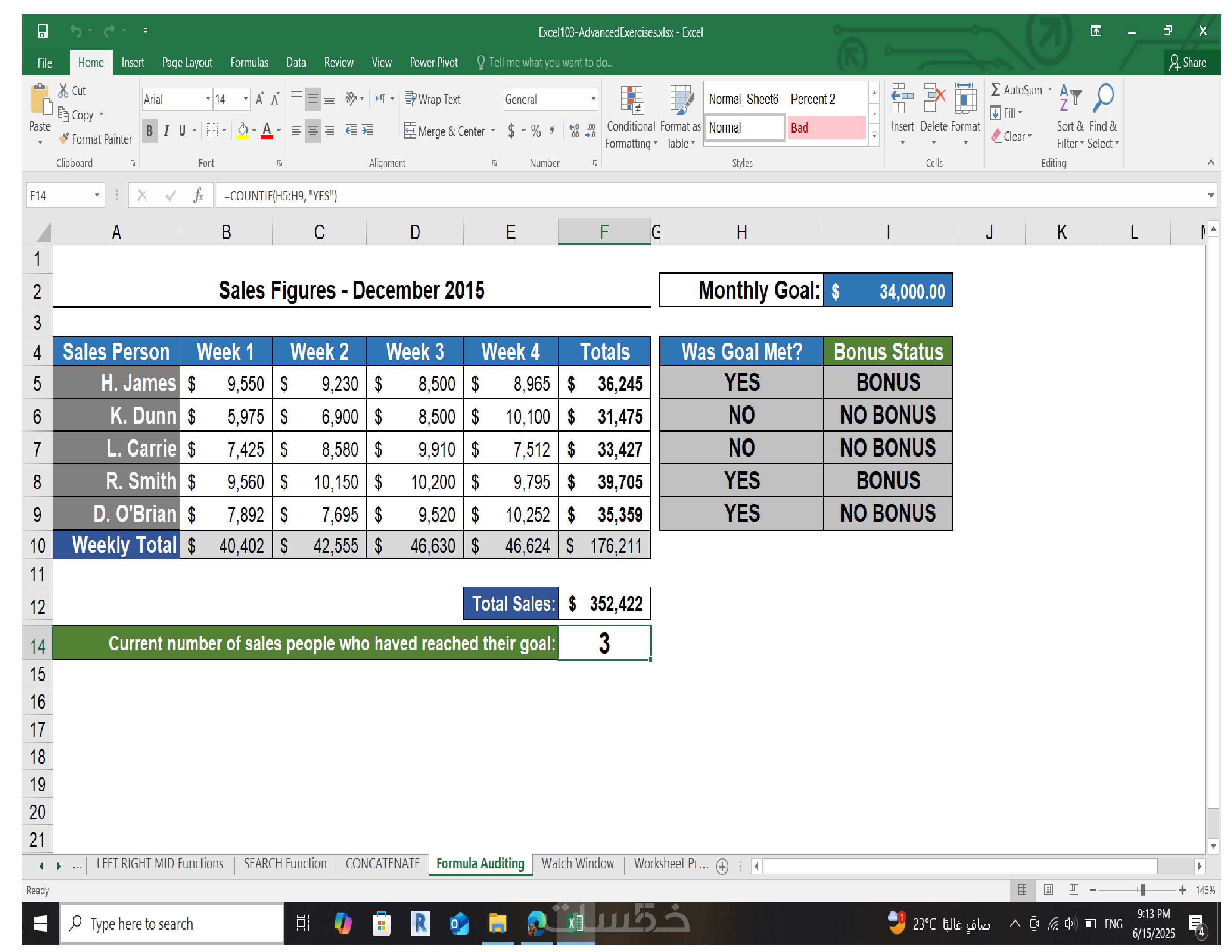
Task: Click the Format Painter brush icon
Action: 64,139
